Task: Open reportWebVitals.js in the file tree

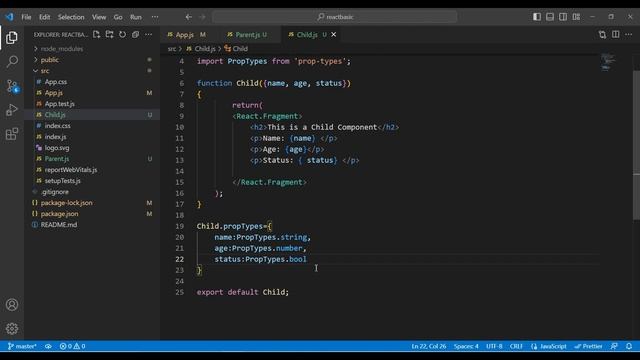Action: (71, 170)
